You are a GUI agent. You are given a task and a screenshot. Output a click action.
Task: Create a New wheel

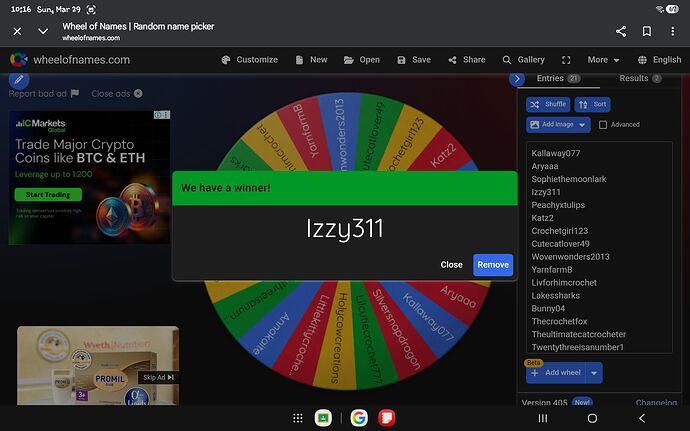click(x=310, y=60)
